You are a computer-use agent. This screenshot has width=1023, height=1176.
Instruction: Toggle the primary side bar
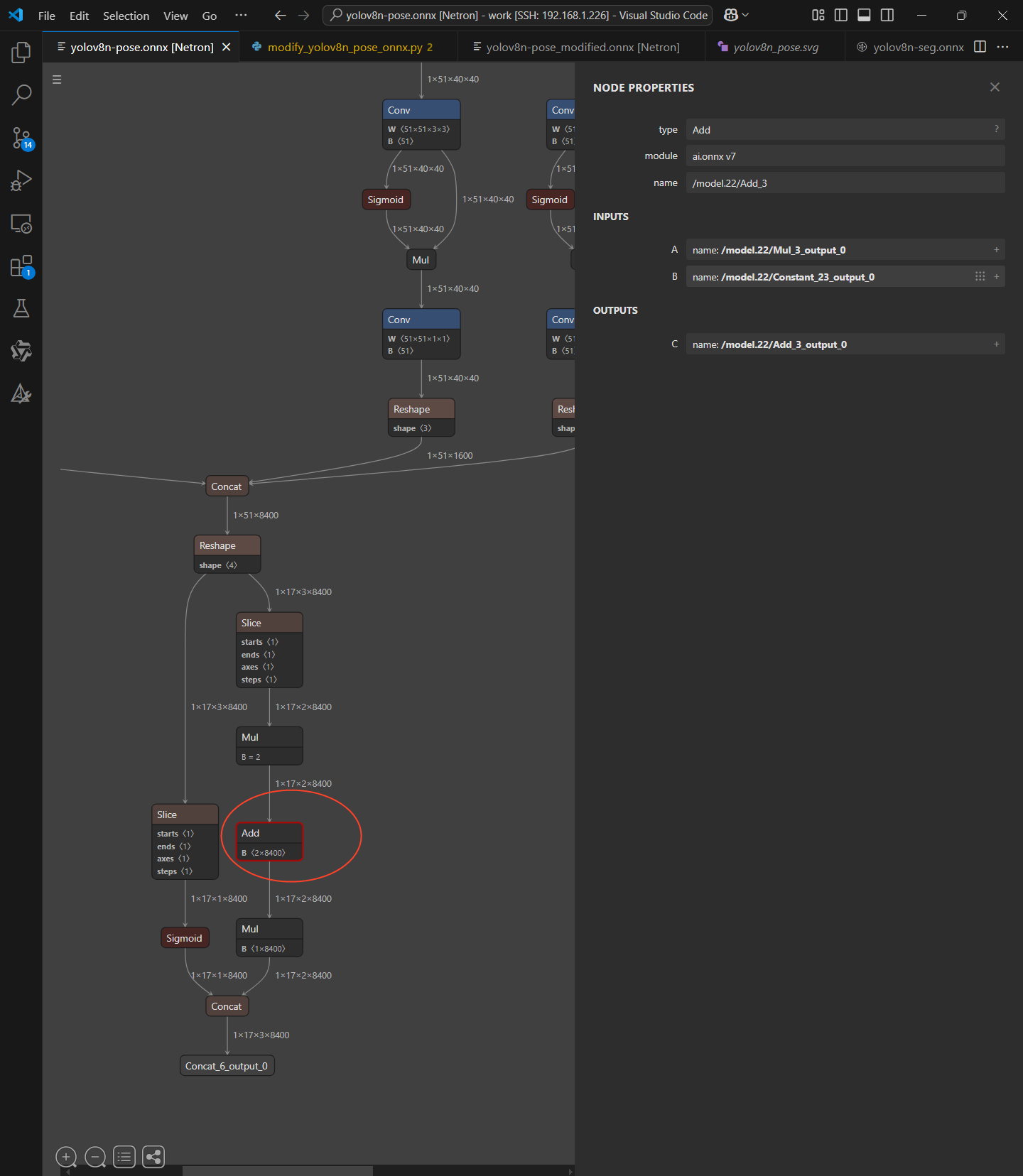[x=841, y=15]
